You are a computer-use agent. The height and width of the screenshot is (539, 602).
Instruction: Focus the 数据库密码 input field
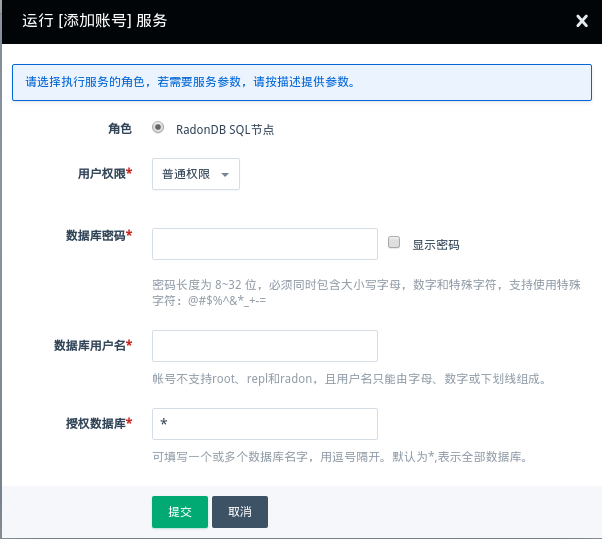click(264, 243)
